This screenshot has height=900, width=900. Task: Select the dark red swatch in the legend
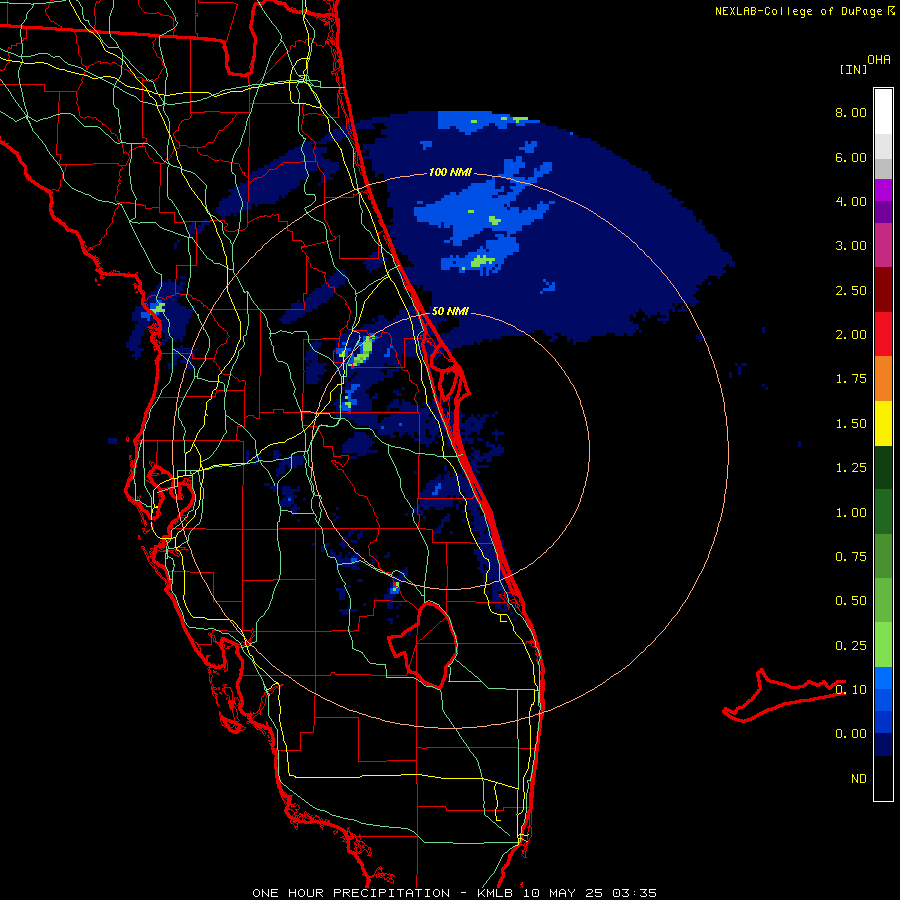(x=883, y=290)
